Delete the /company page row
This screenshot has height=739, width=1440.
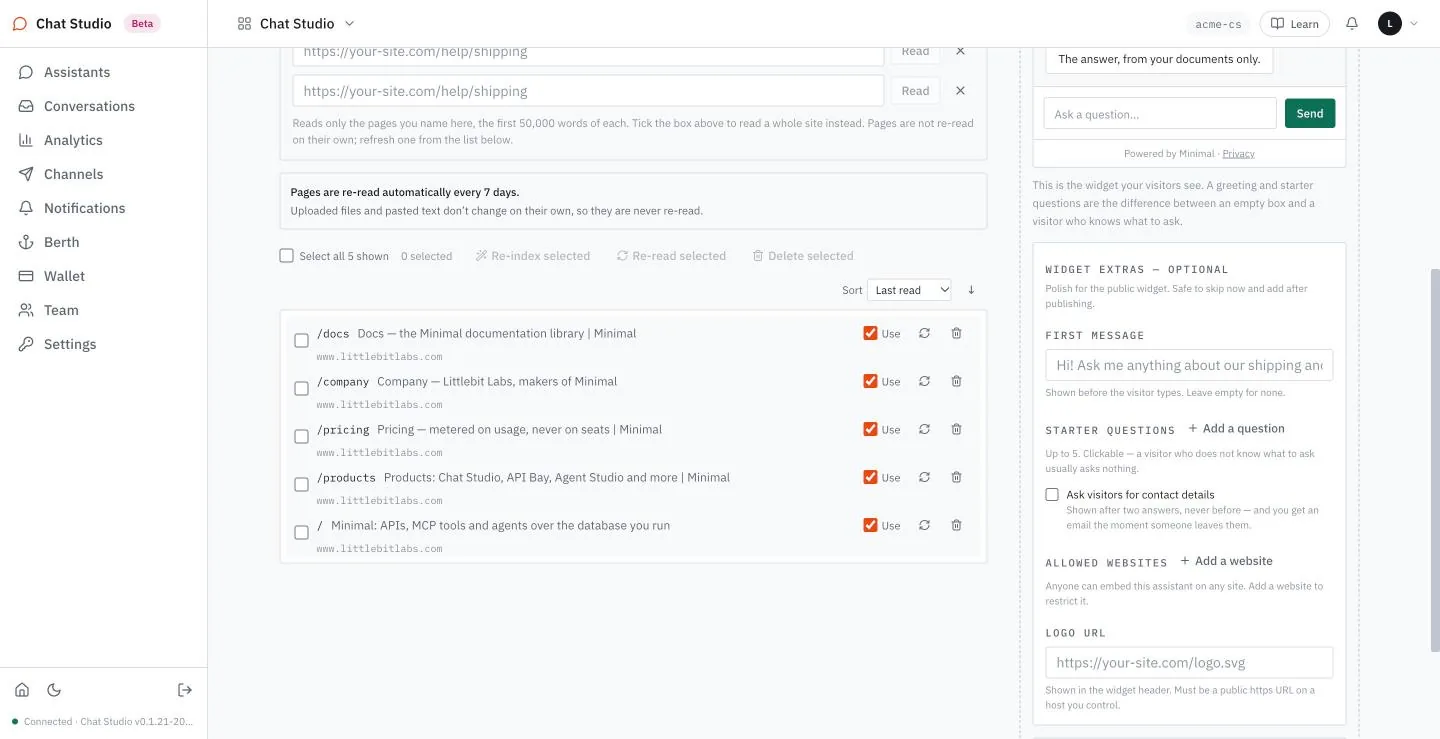pos(956,381)
